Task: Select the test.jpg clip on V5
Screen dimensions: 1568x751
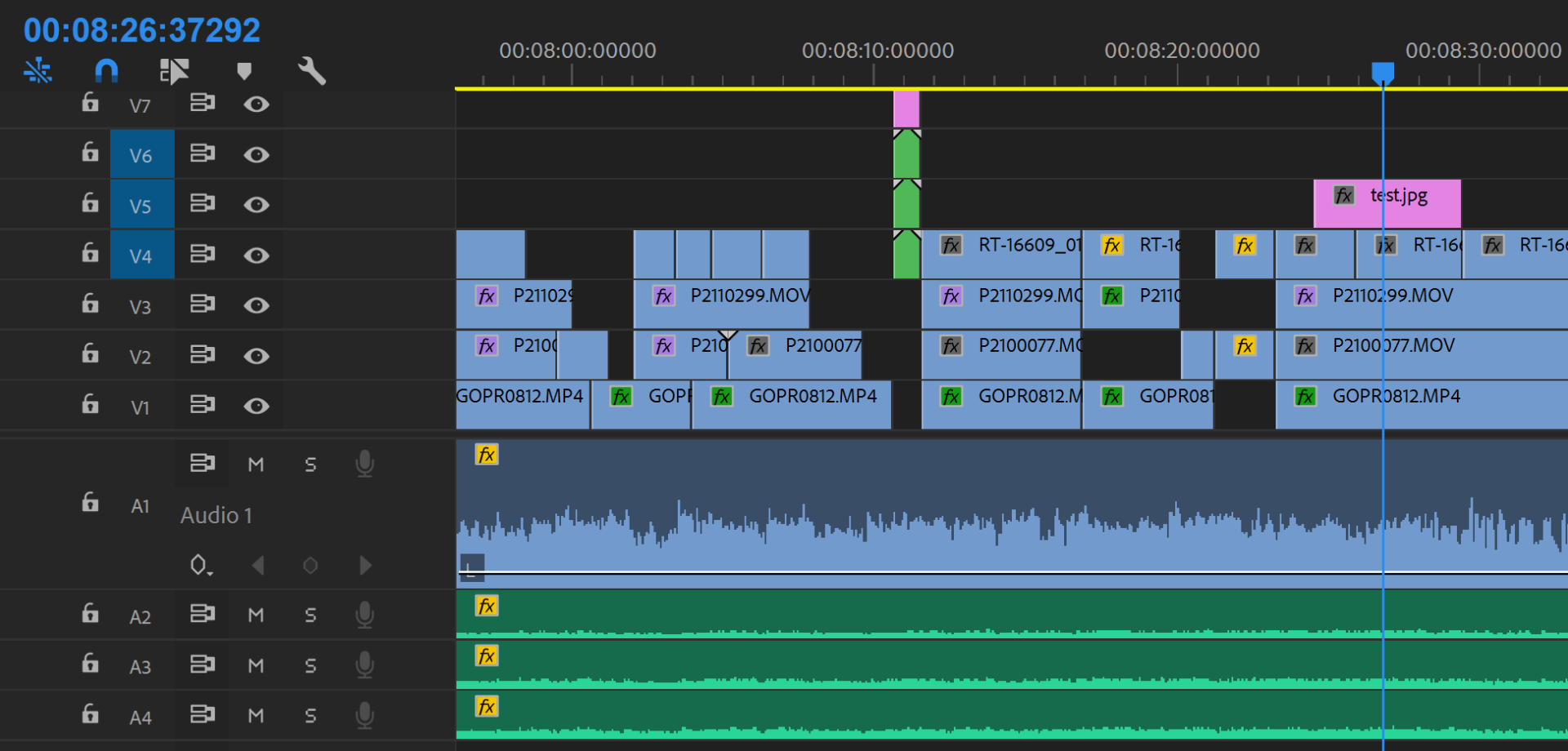Action: (x=1387, y=204)
